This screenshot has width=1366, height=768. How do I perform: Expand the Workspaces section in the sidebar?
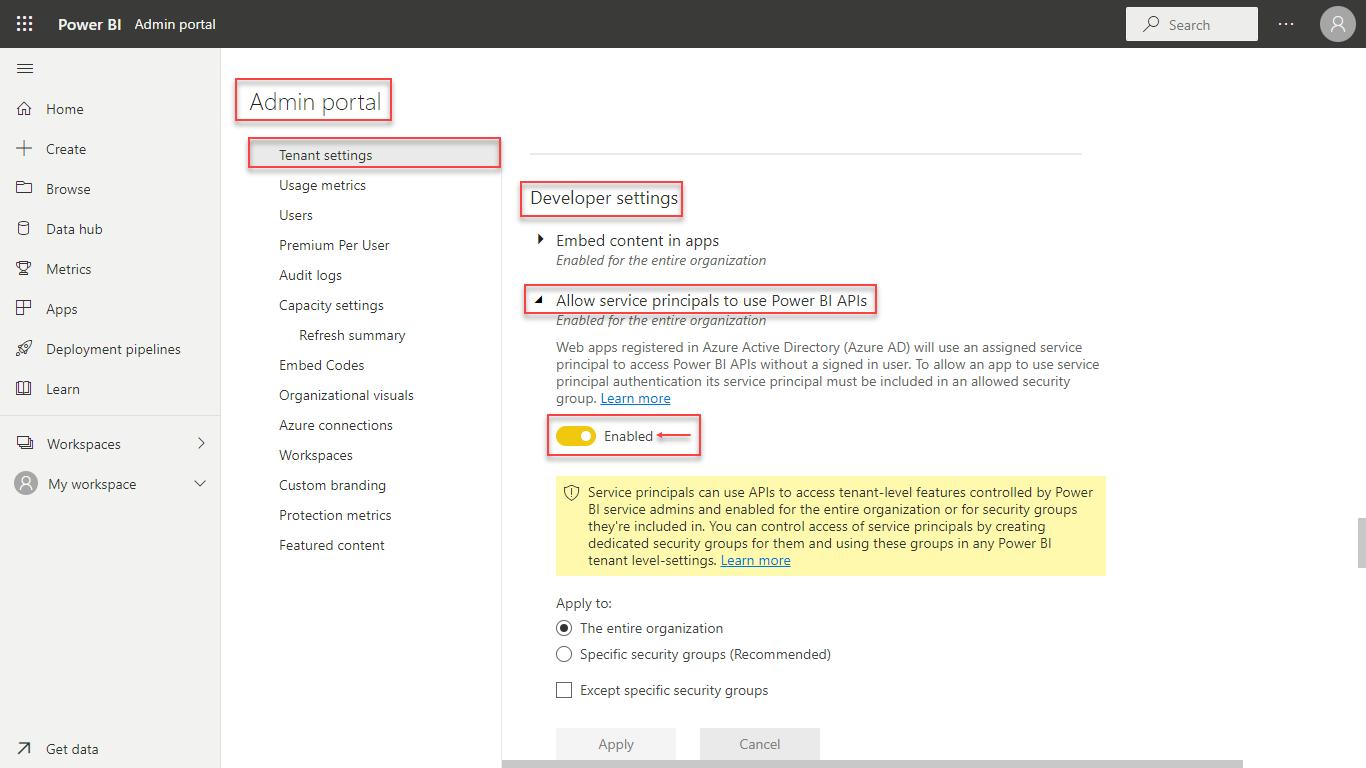point(200,443)
